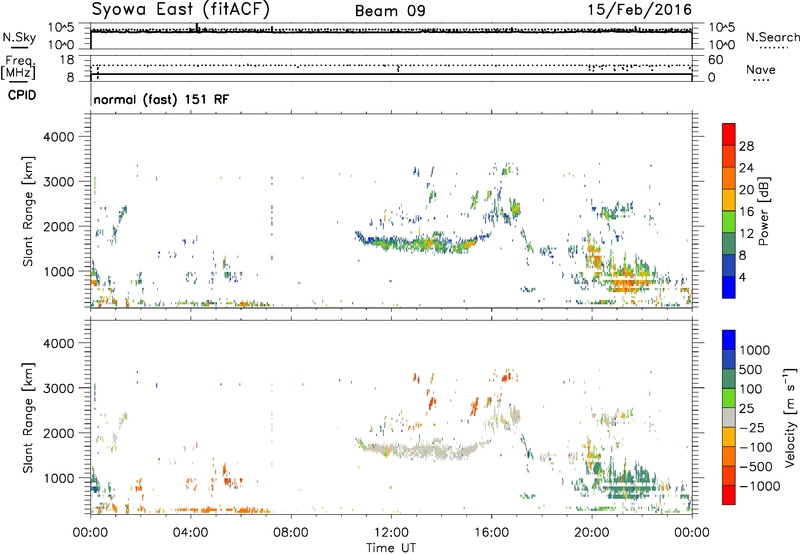Screen dimensions: 800x554
Task: Select the "Time UT" axis title
Action: pos(391,548)
